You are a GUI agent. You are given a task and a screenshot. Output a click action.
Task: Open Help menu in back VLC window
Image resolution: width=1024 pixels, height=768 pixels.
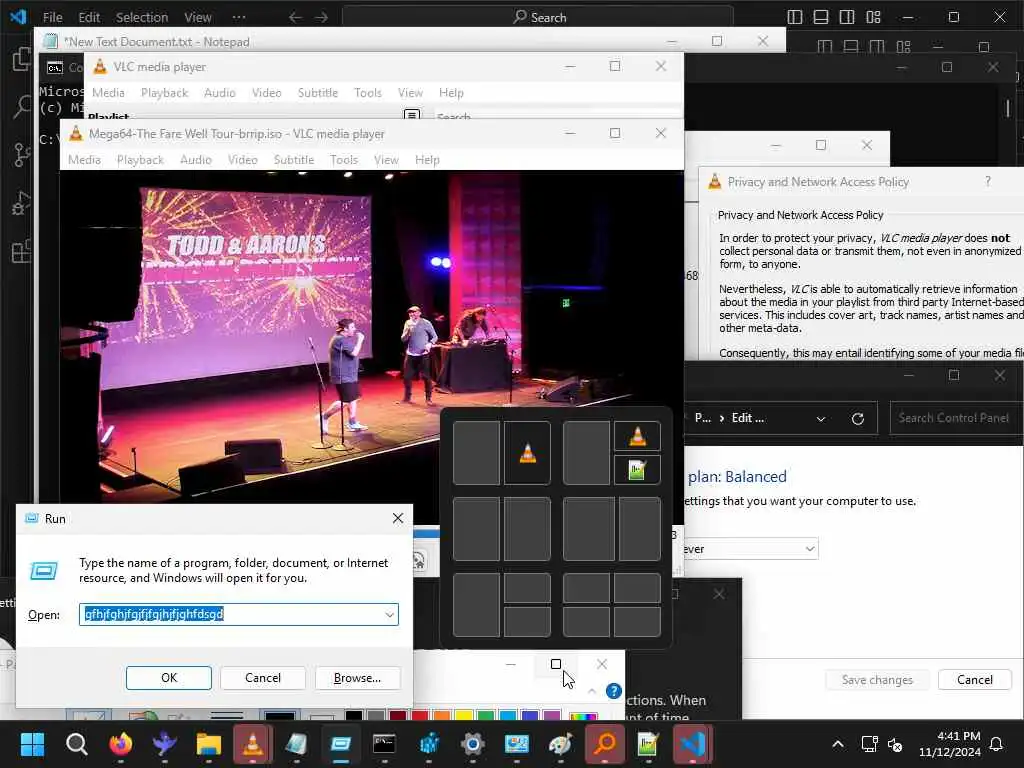(451, 93)
